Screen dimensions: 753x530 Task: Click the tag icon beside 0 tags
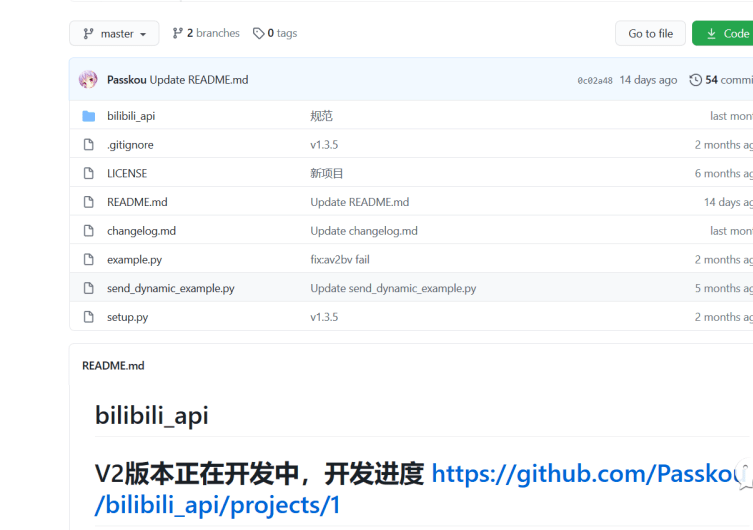point(259,33)
